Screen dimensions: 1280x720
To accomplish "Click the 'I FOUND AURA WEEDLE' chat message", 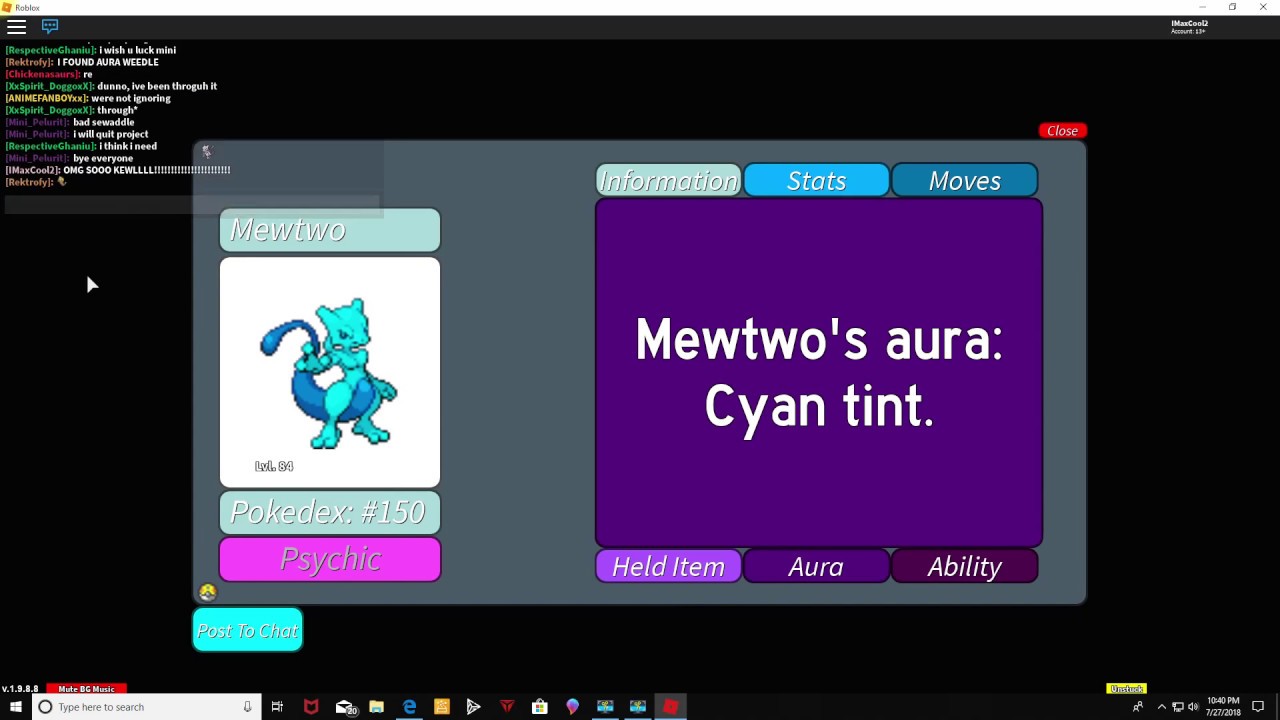I will click(108, 62).
